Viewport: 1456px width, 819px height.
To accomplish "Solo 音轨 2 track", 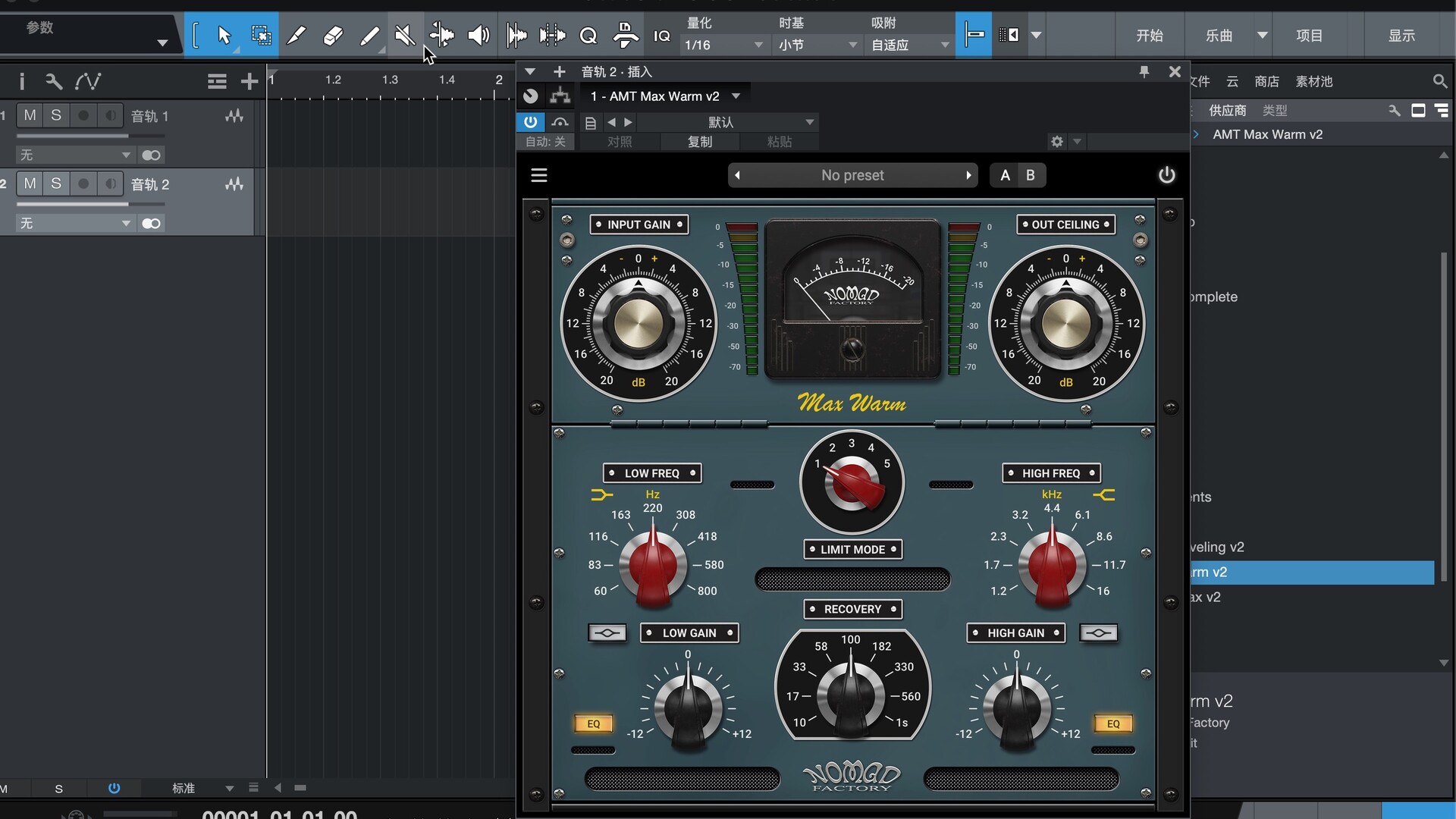I will click(x=56, y=184).
